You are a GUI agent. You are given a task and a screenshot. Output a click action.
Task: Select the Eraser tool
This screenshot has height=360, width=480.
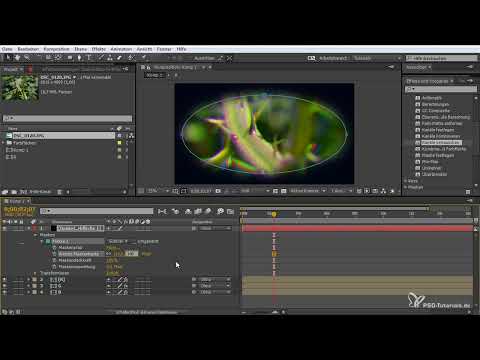(119, 58)
